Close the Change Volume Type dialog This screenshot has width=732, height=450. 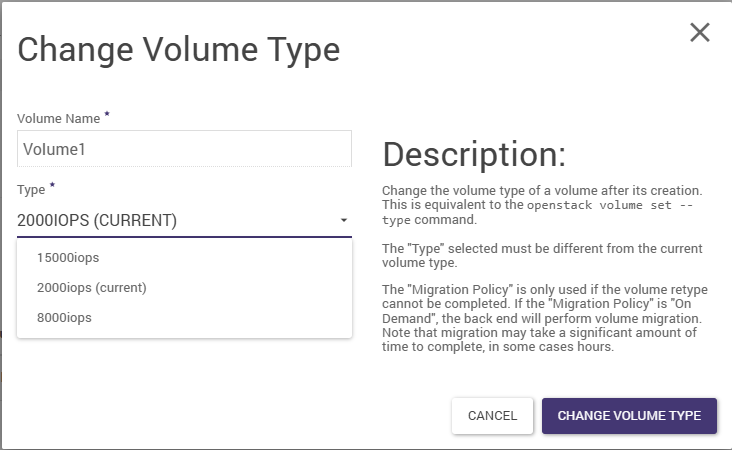click(x=700, y=32)
